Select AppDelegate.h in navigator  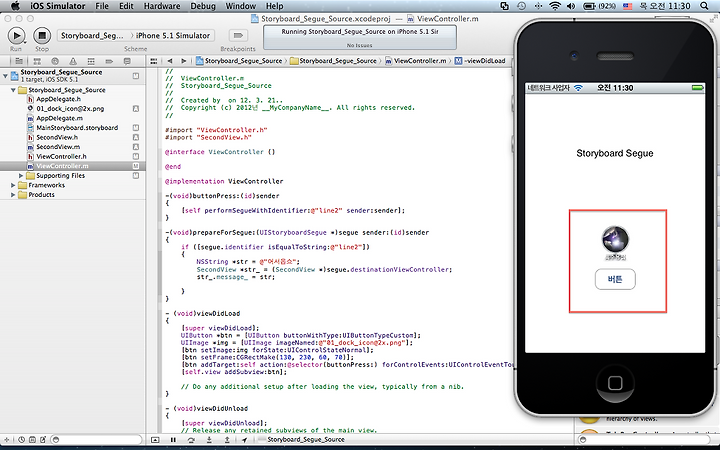pyautogui.click(x=58, y=99)
